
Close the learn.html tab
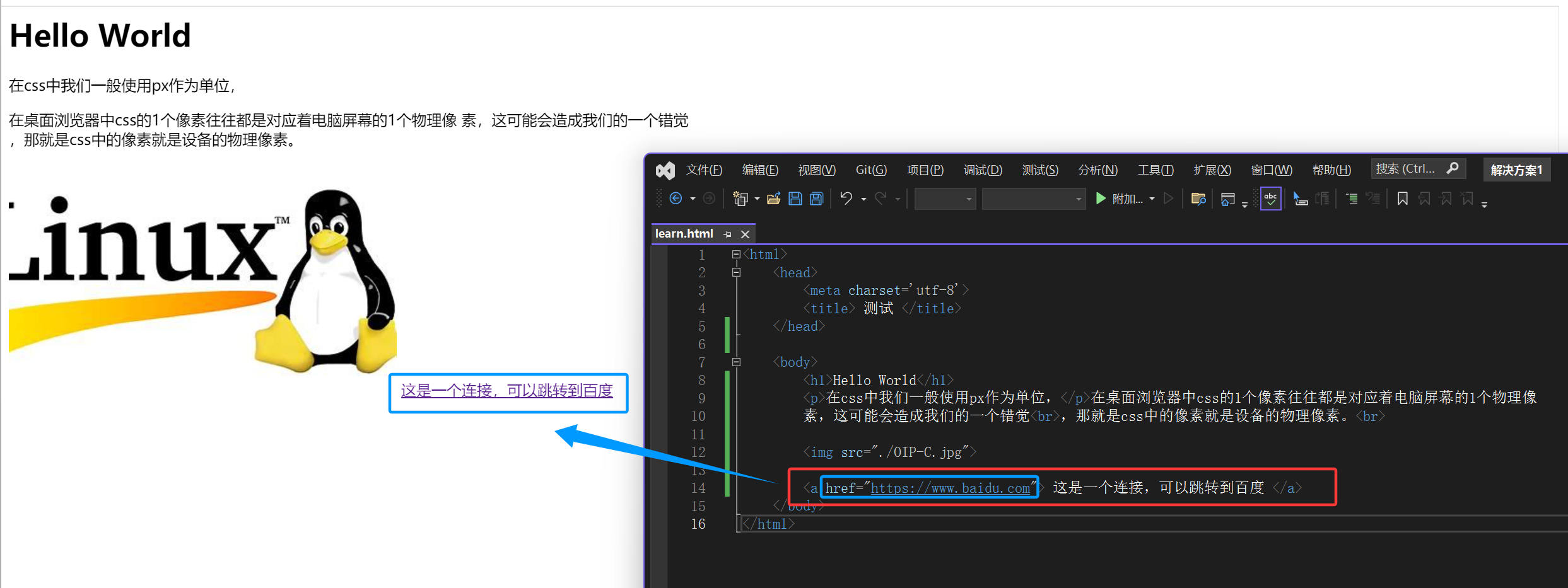click(745, 234)
